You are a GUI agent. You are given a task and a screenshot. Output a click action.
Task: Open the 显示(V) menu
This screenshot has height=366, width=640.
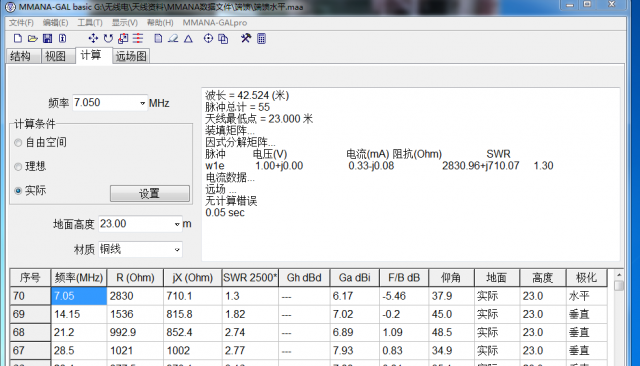coord(125,23)
